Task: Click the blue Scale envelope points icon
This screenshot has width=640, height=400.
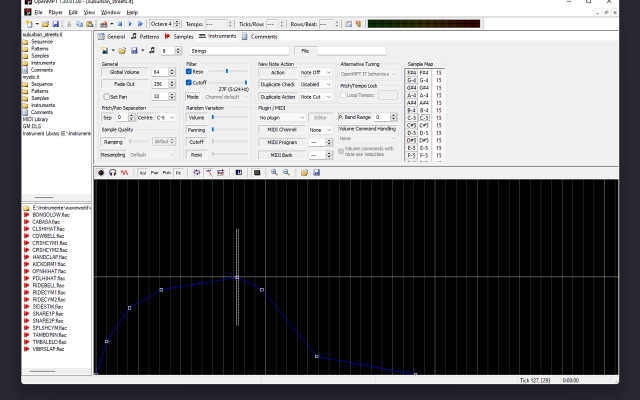Action: point(239,173)
